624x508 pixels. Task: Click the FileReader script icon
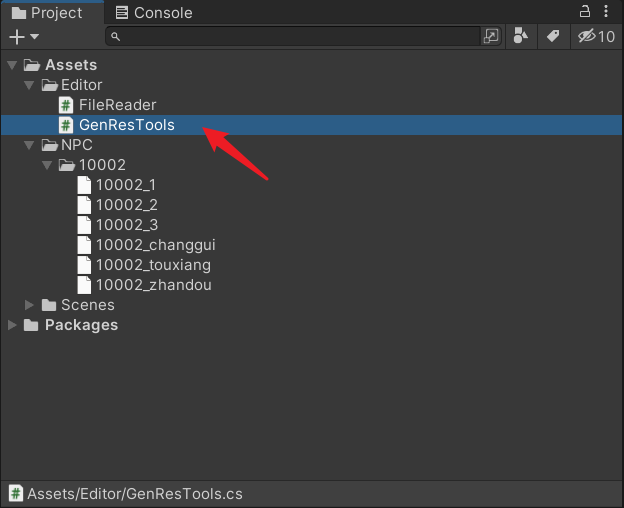66,105
